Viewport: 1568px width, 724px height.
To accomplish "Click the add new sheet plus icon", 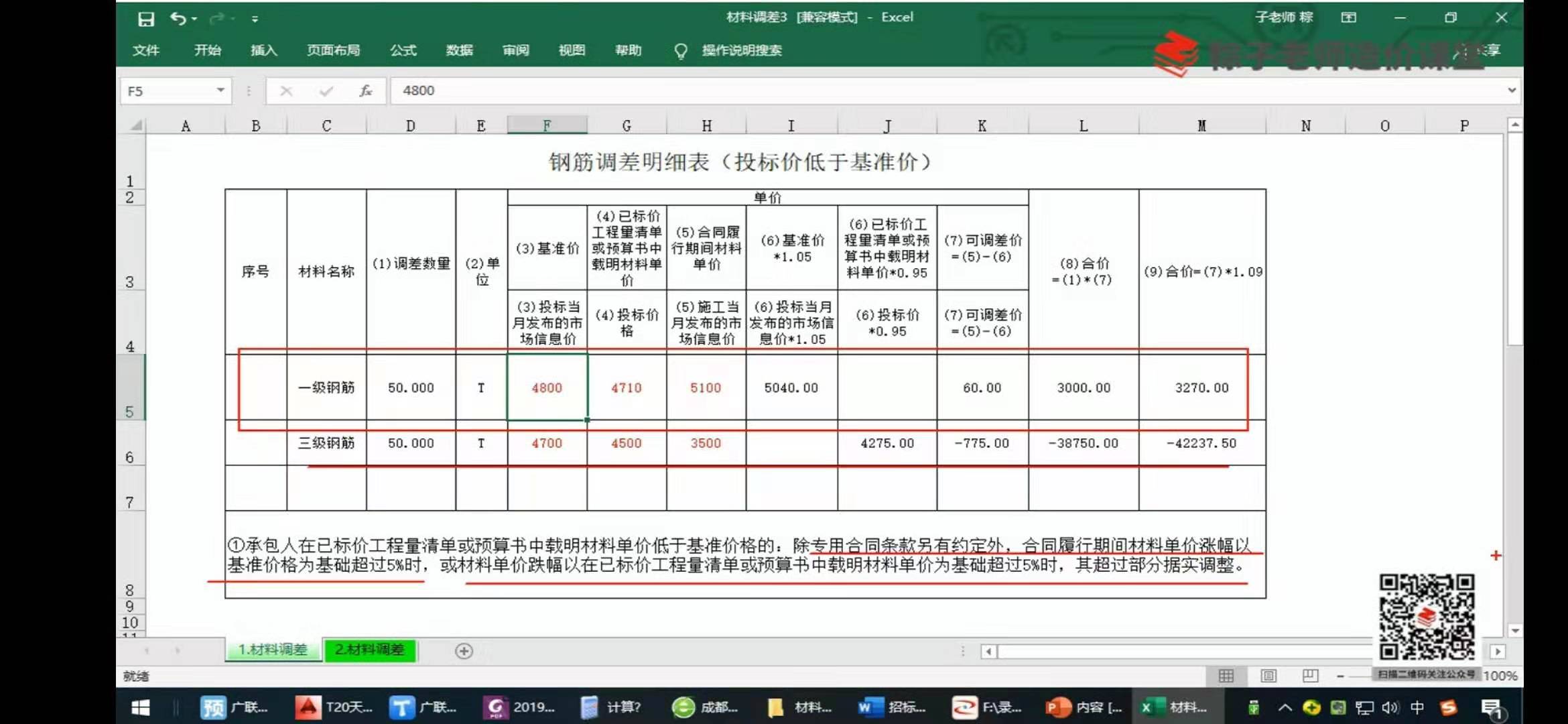I will [464, 651].
